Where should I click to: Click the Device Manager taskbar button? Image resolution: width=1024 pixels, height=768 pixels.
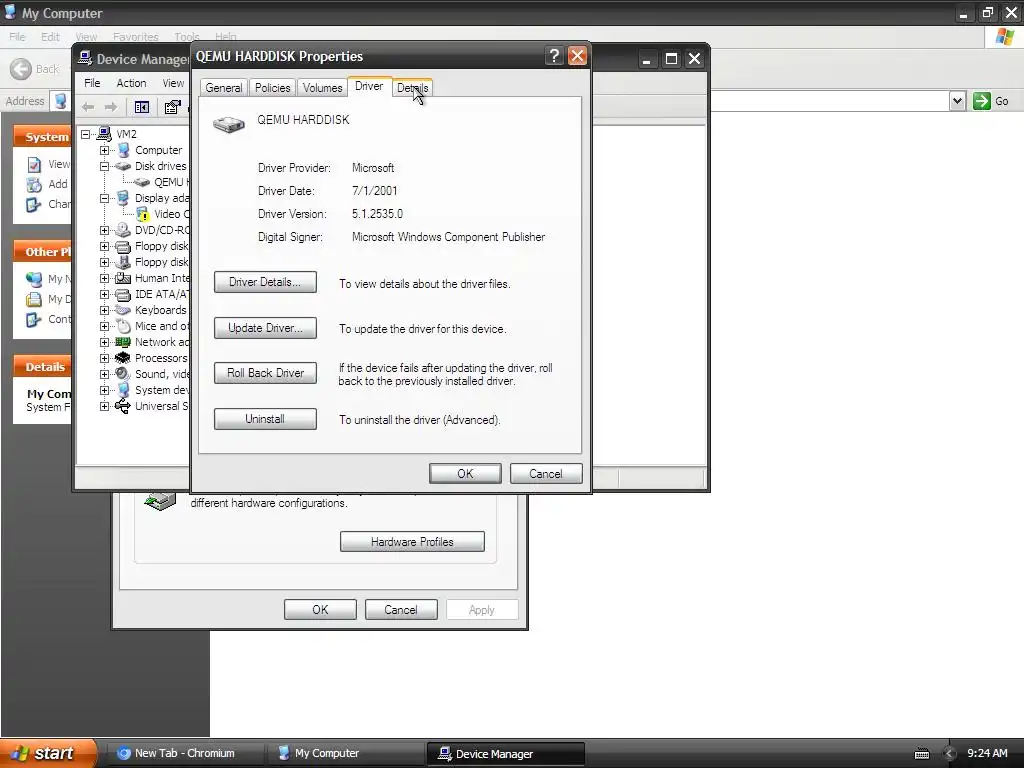click(x=505, y=754)
